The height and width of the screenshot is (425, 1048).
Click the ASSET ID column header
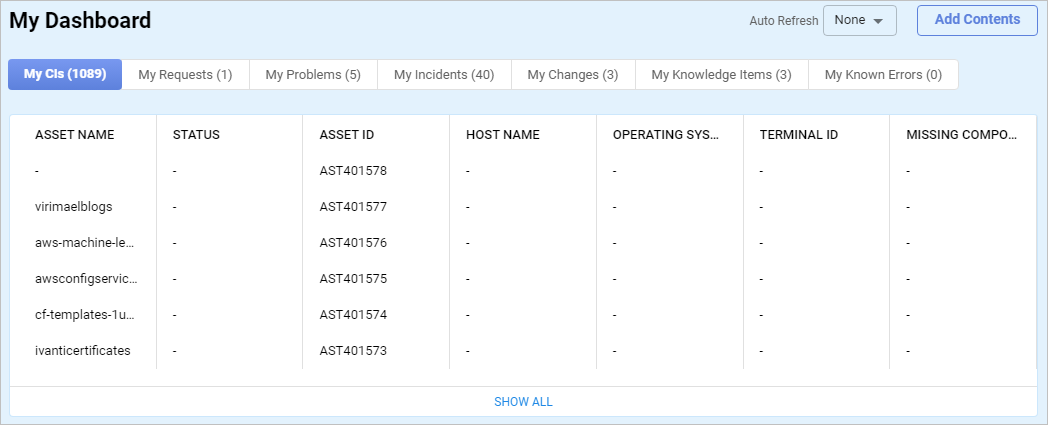coord(347,135)
